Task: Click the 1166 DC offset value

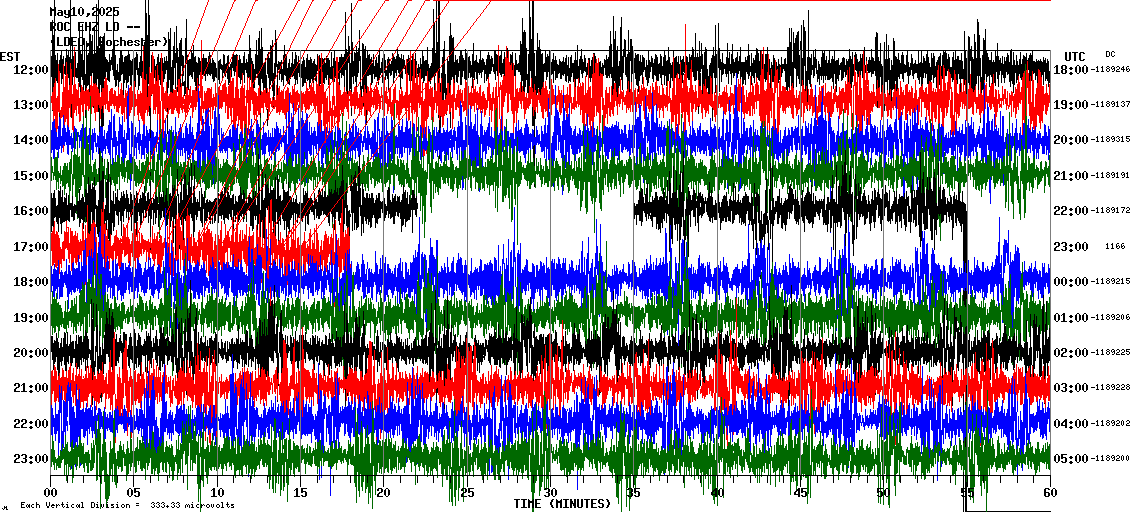Action: tap(1114, 247)
